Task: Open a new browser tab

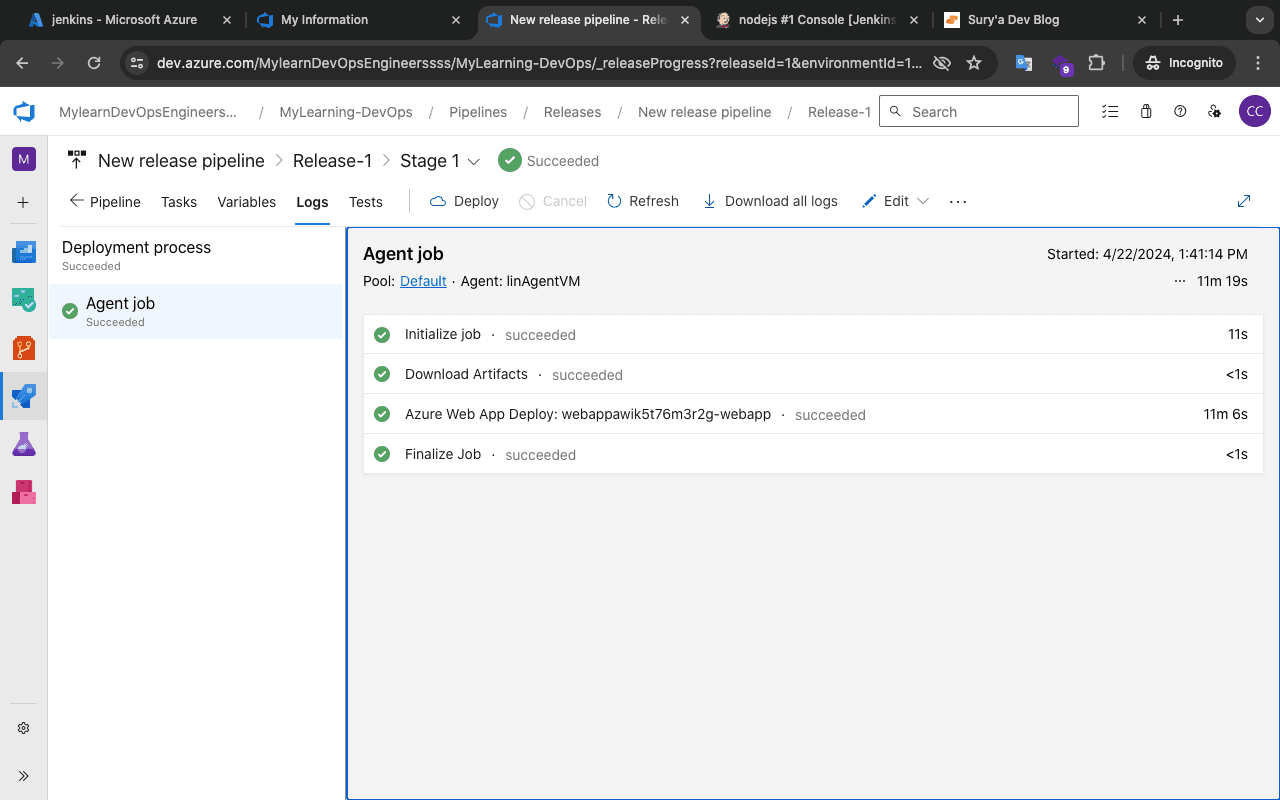Action: pos(1178,20)
